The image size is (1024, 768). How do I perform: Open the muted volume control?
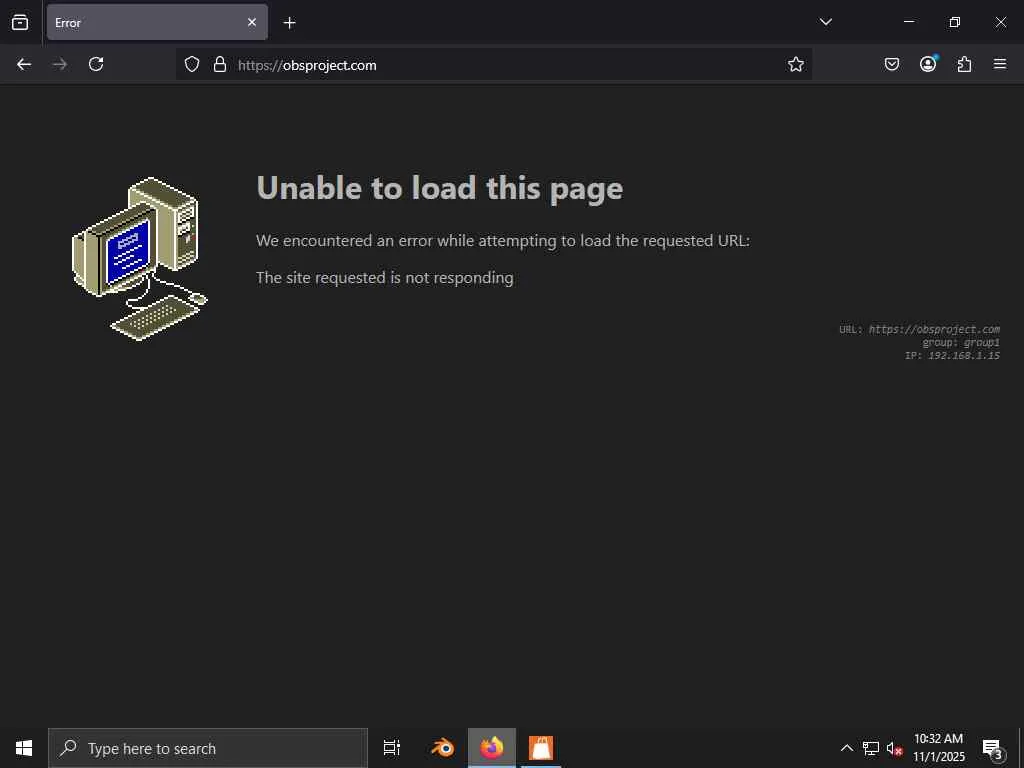point(894,749)
